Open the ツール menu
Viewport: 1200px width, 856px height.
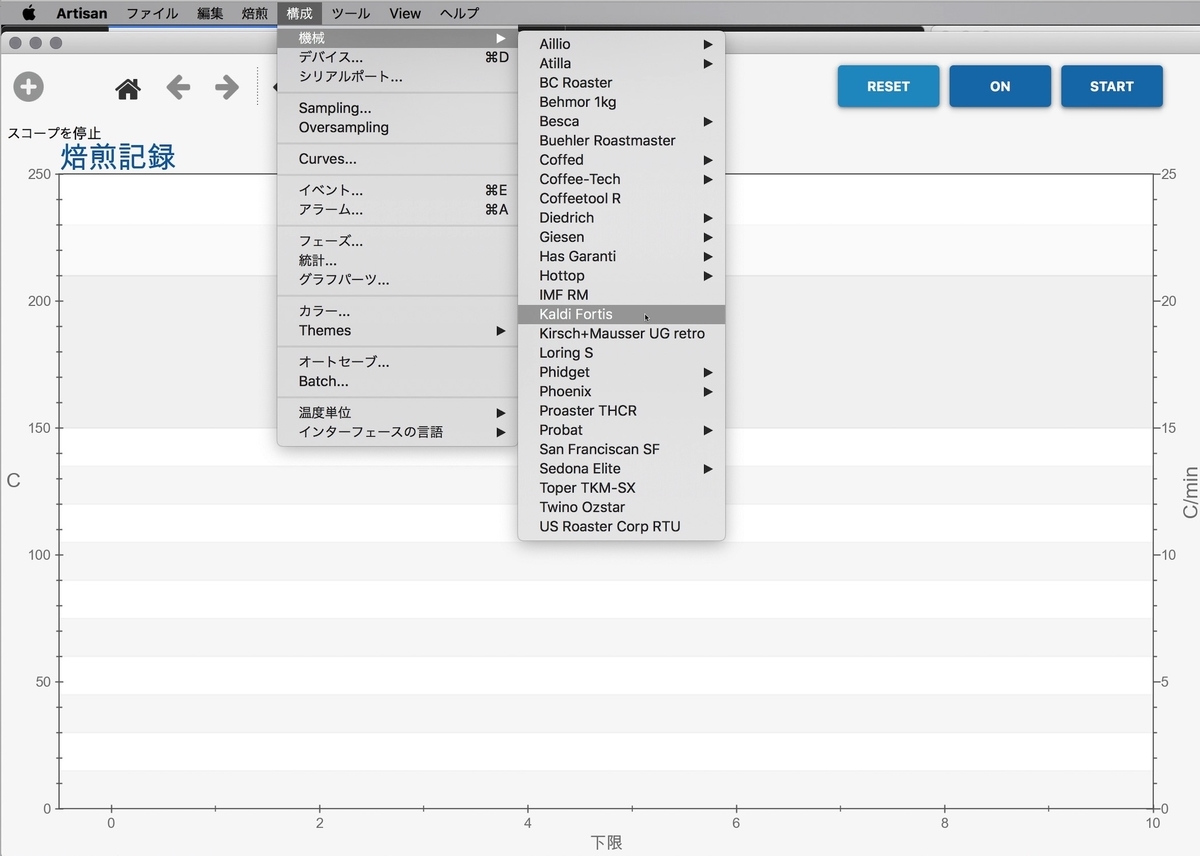click(350, 13)
